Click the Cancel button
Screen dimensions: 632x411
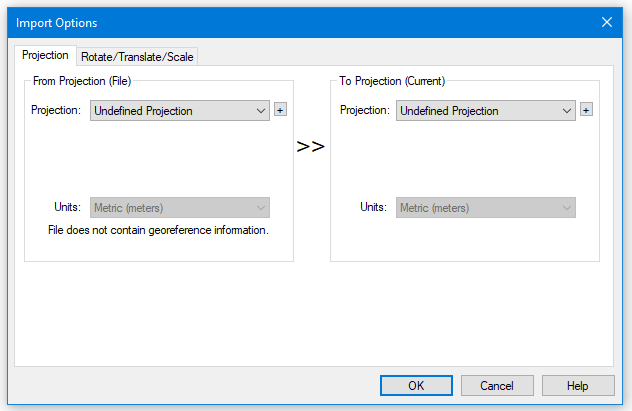pyautogui.click(x=497, y=386)
